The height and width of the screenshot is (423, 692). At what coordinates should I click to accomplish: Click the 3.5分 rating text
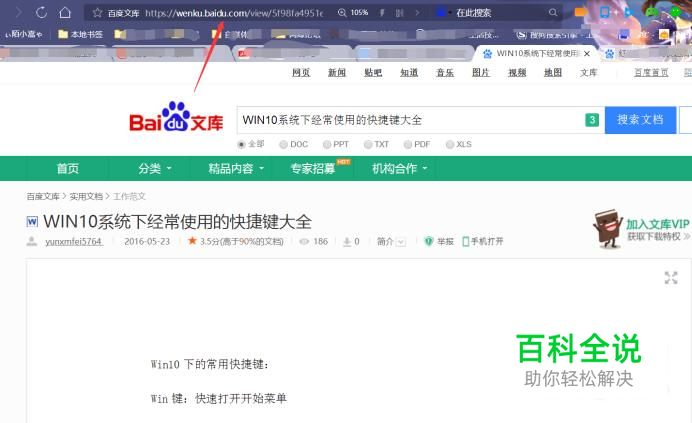[242, 242]
